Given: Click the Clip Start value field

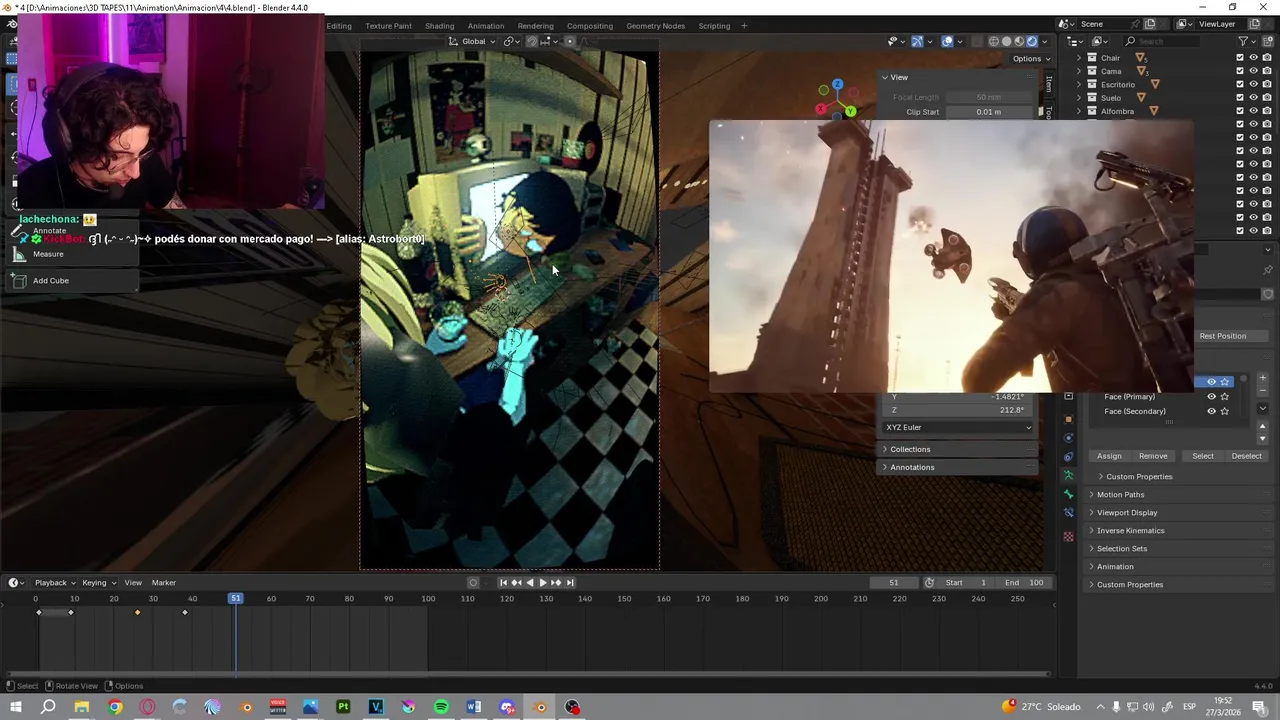Looking at the screenshot, I should [988, 112].
